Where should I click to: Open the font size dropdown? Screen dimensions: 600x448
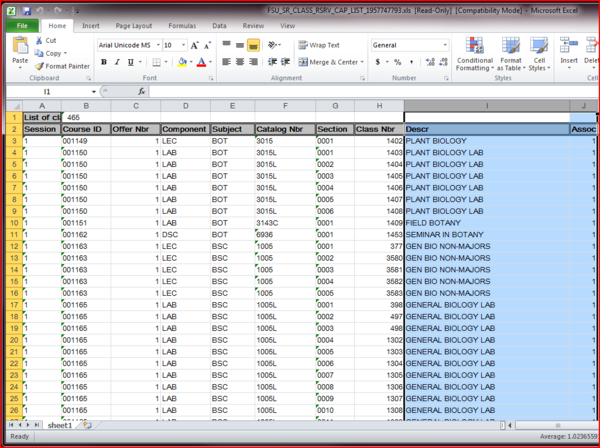click(x=183, y=45)
